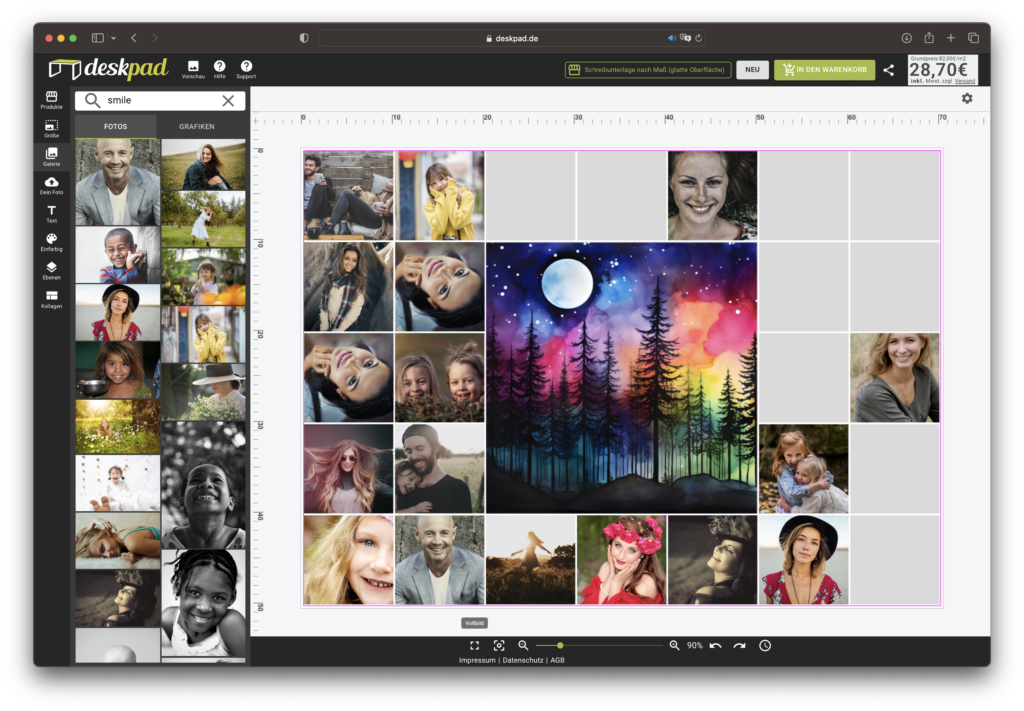1024x711 pixels.
Task: Select the Text tool
Action: coord(51,213)
